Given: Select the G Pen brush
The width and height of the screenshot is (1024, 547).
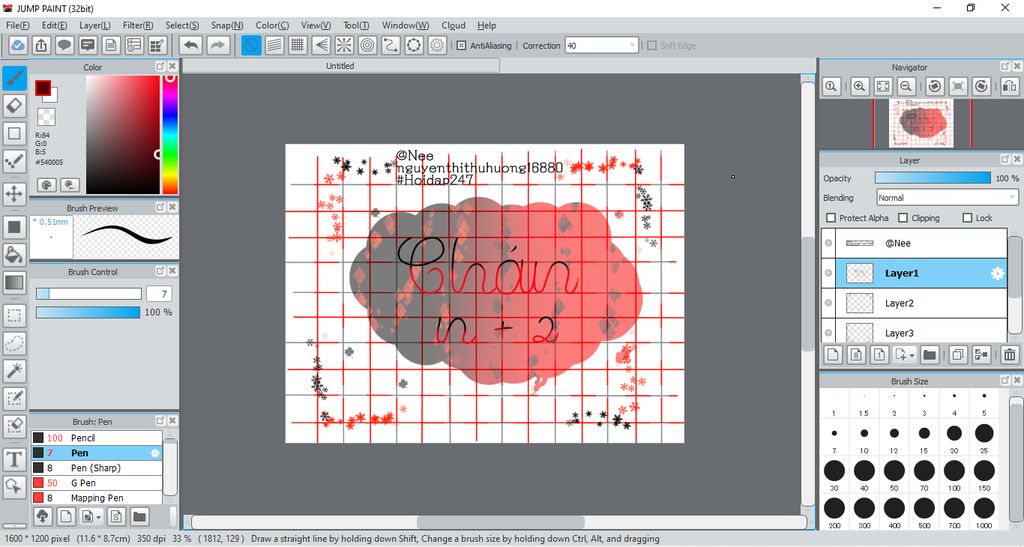Looking at the screenshot, I should 97,483.
